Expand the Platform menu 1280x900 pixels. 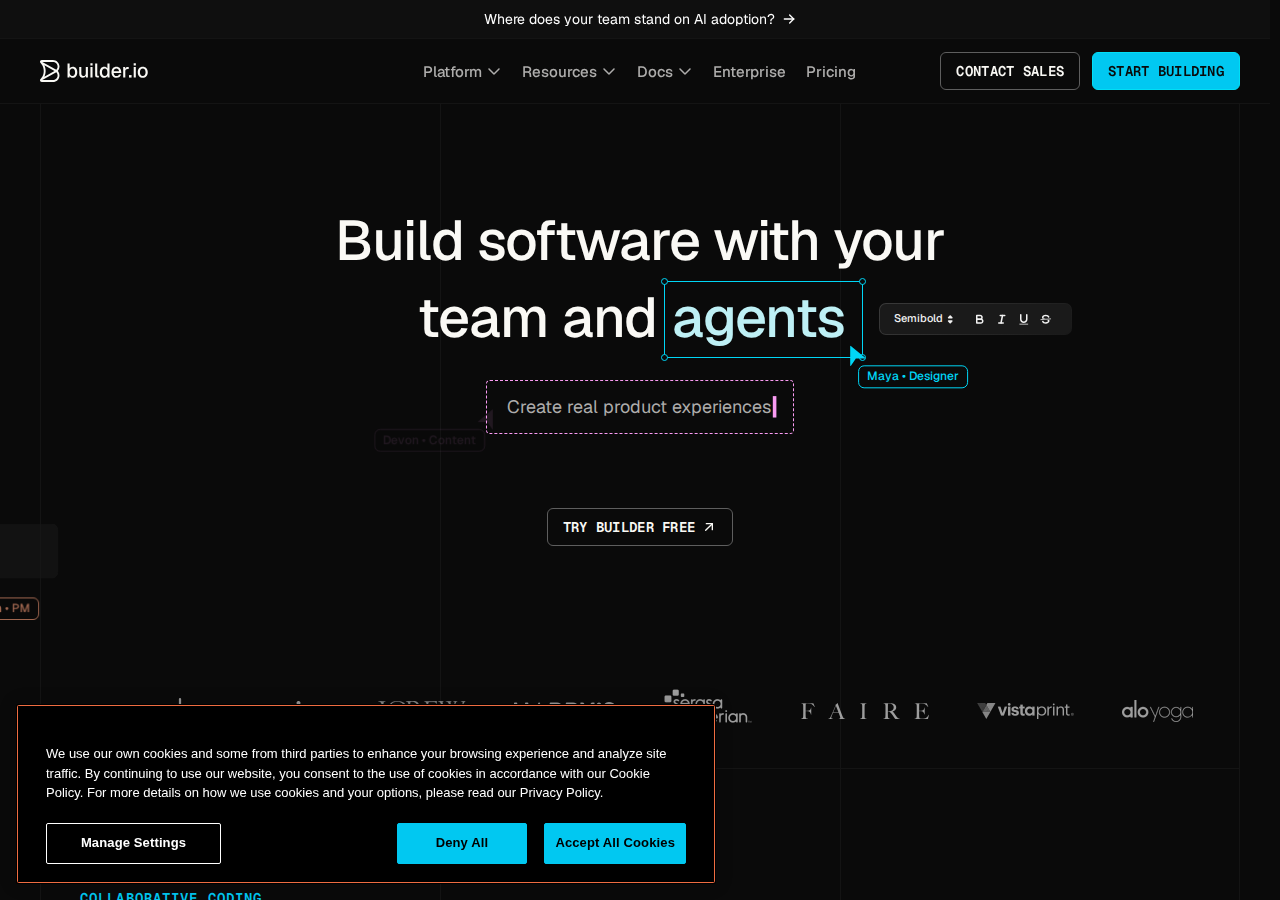(x=462, y=72)
